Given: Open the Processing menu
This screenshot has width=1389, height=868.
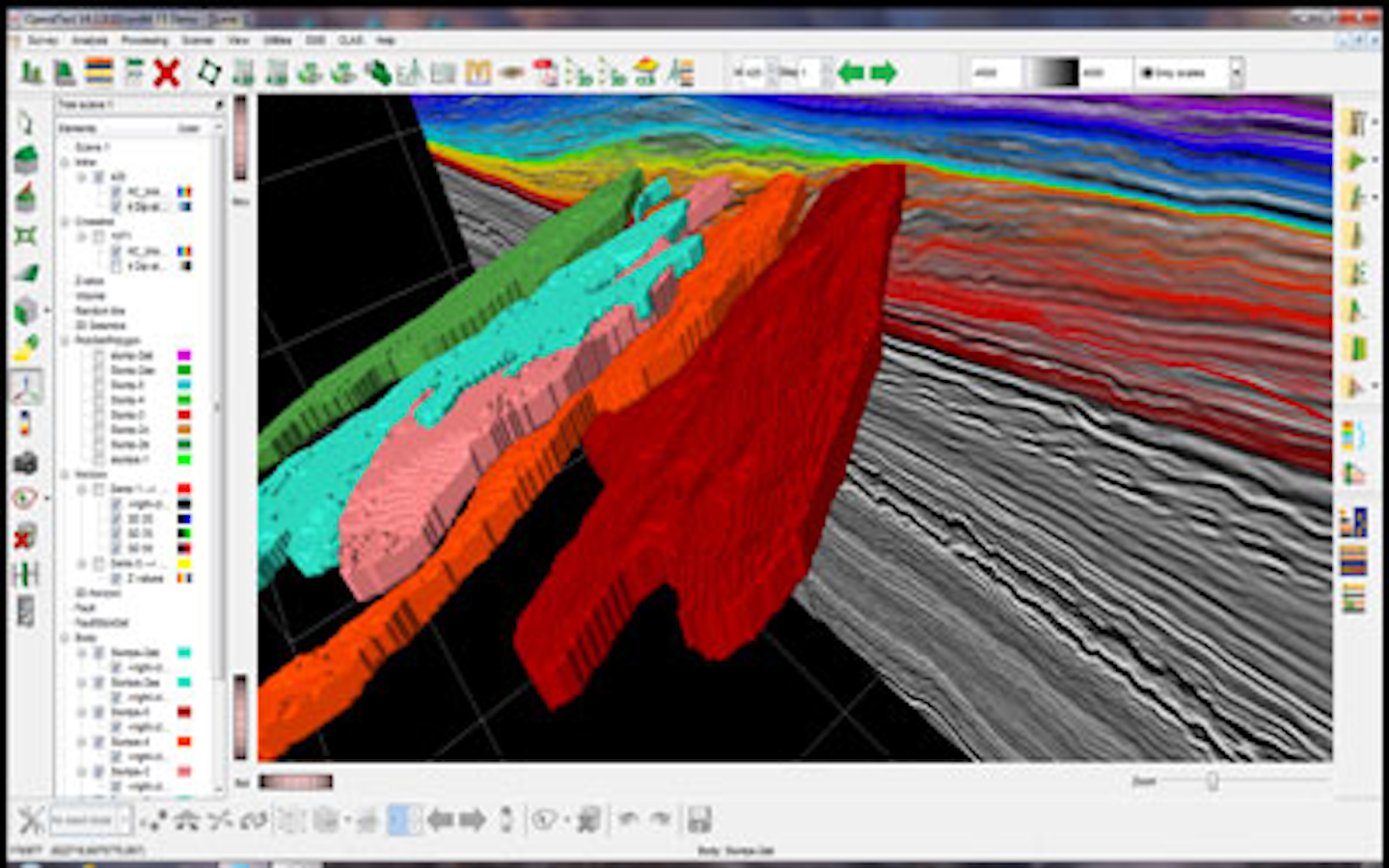Looking at the screenshot, I should pos(145,41).
